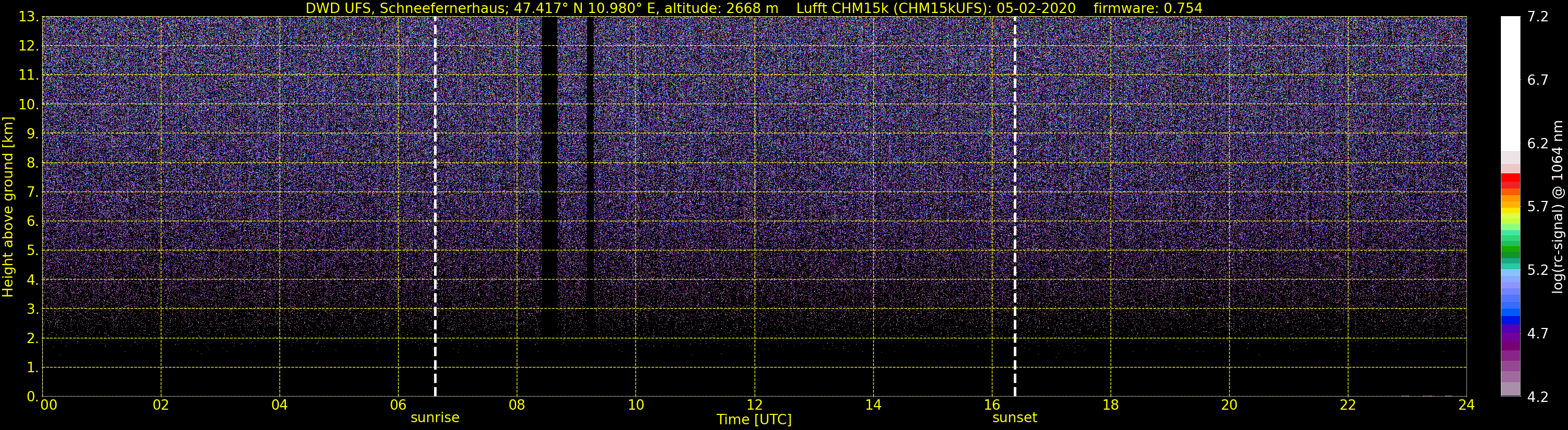Click the time tick label 02

pyautogui.click(x=161, y=405)
